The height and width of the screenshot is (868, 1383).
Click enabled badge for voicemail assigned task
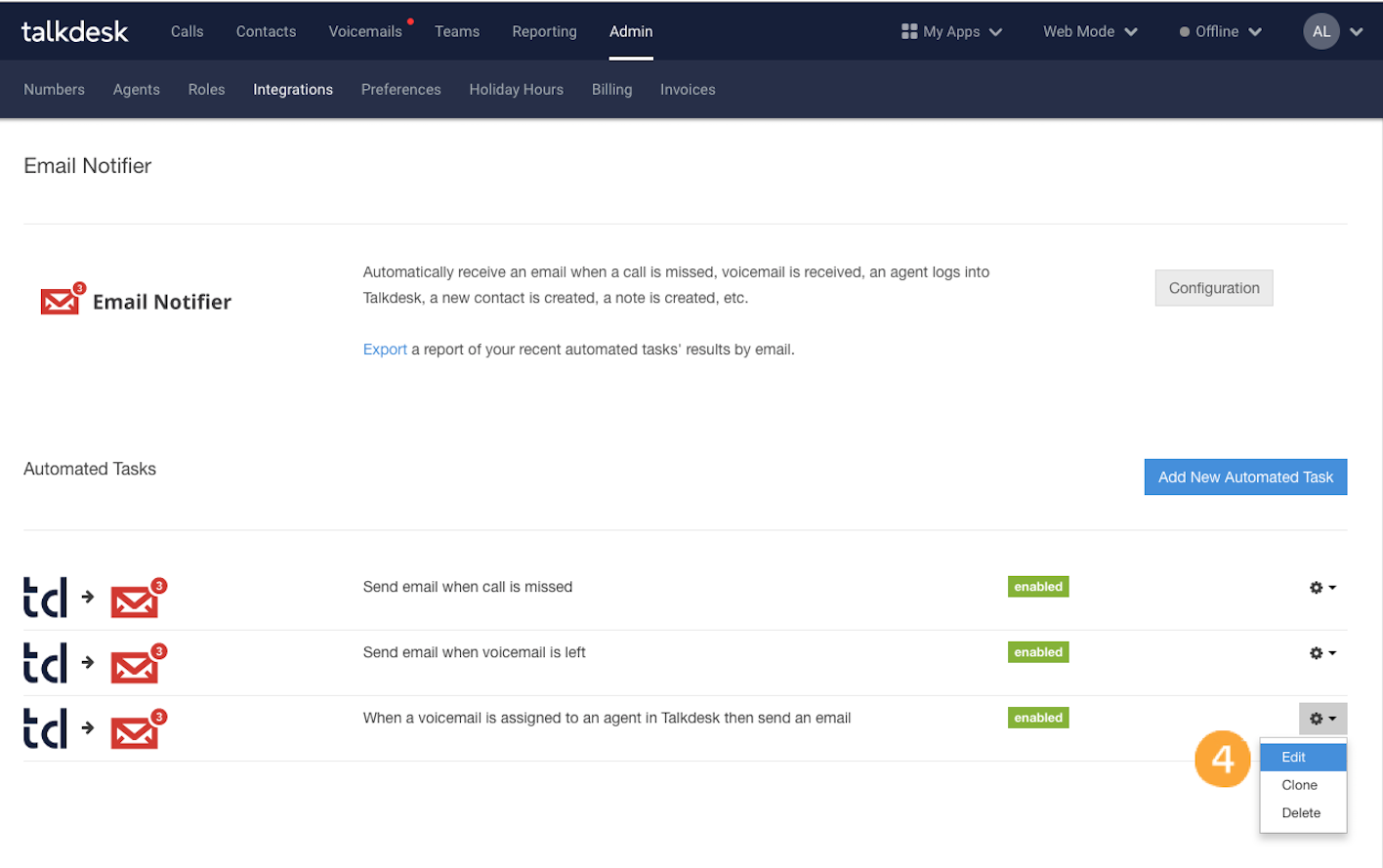click(x=1038, y=718)
